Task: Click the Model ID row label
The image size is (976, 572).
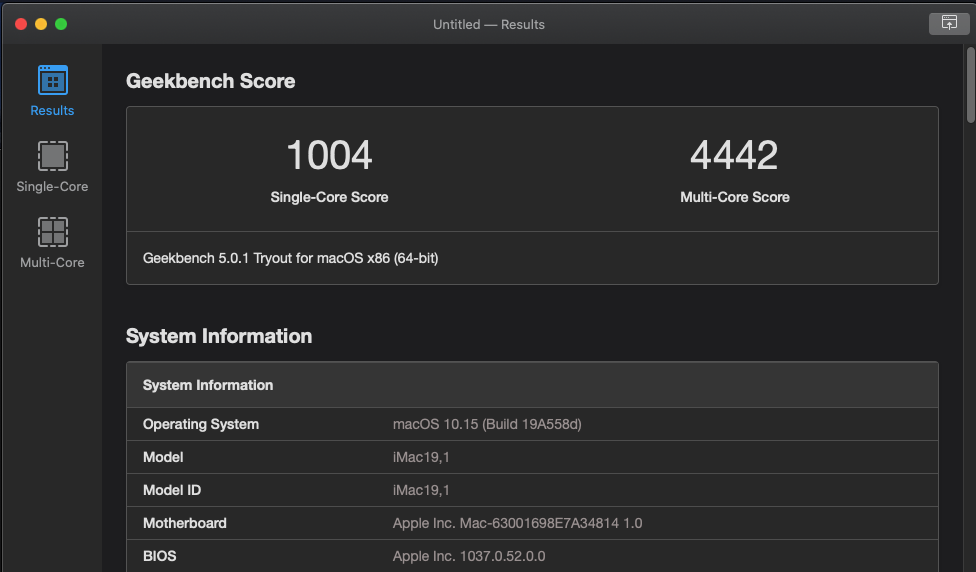Action: 172,490
